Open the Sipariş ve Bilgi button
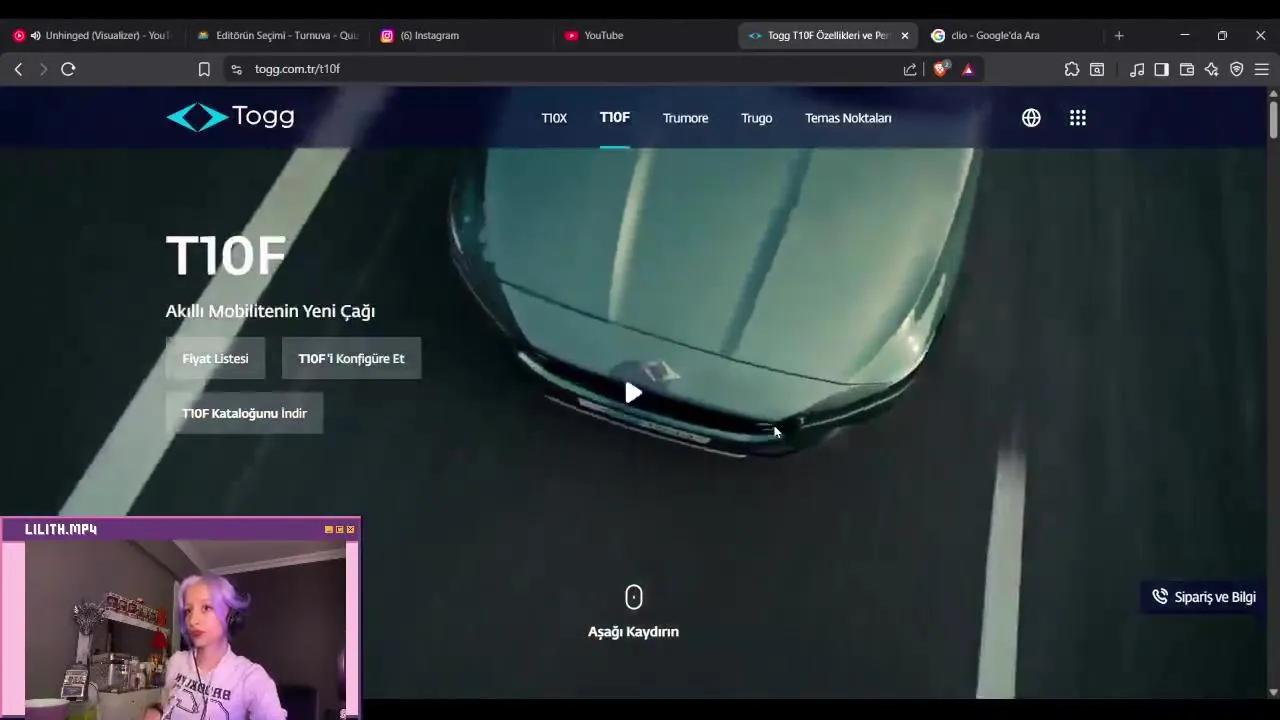Screen dimensions: 1280x720 (x=1203, y=597)
